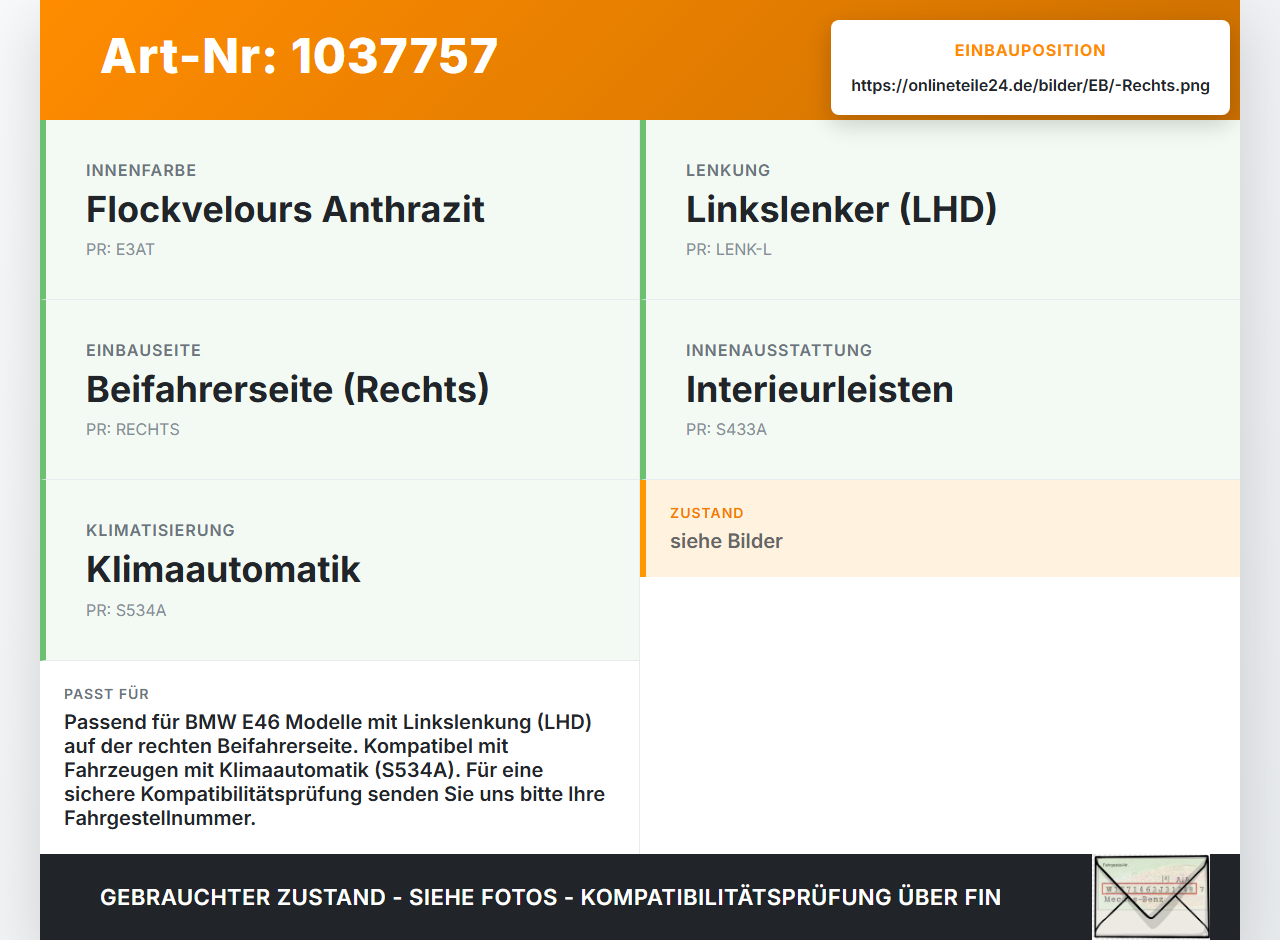Viewport: 1280px width, 940px height.
Task: Select the Flockvelours Anthrazit value
Action: (x=285, y=209)
